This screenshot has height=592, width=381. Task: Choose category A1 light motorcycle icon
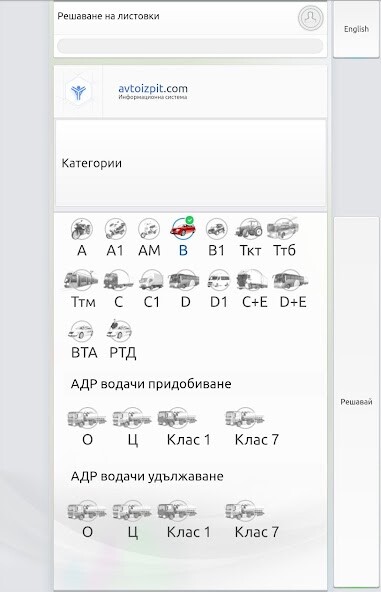(115, 229)
